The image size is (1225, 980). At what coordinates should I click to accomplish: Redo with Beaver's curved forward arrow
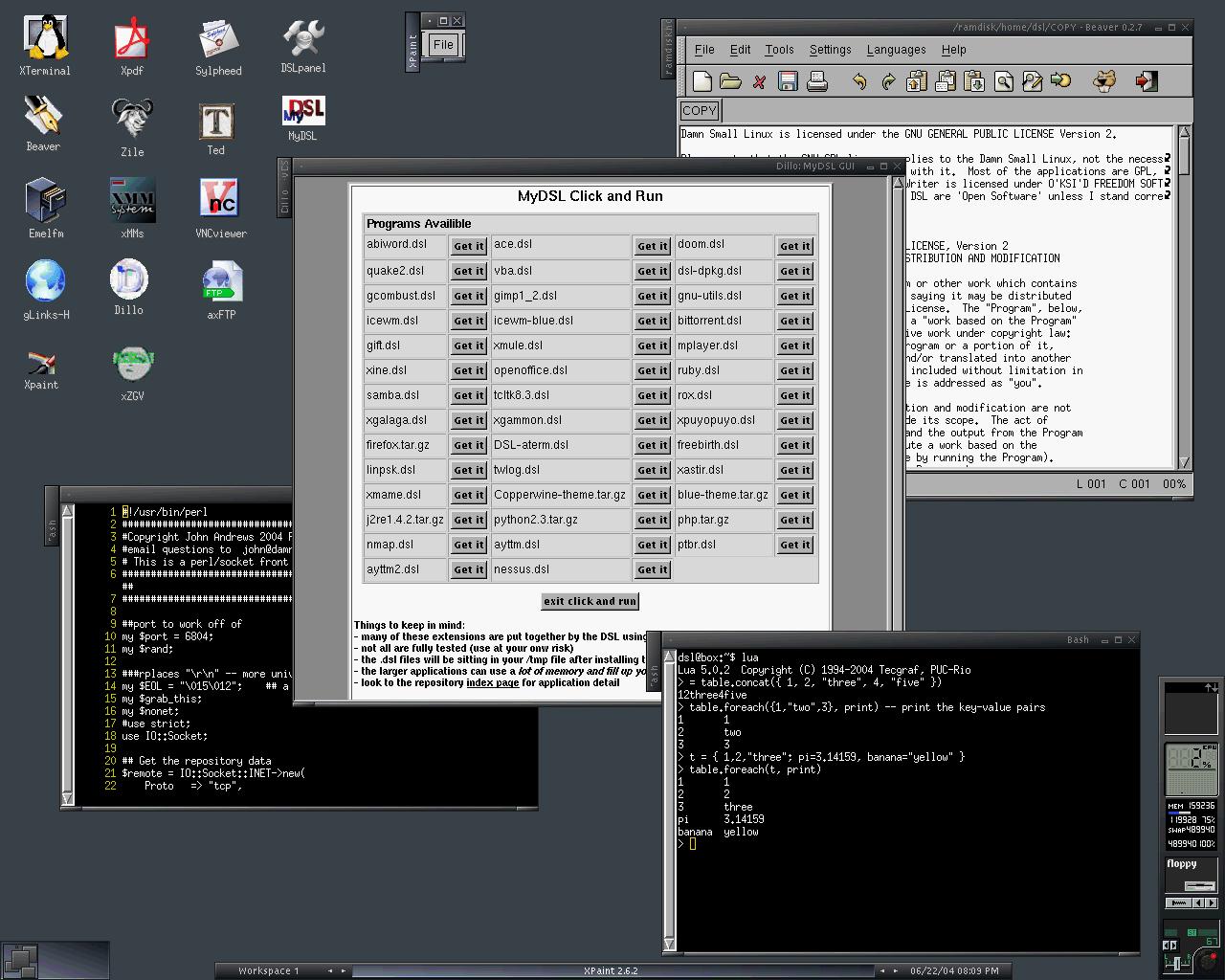coord(888,81)
